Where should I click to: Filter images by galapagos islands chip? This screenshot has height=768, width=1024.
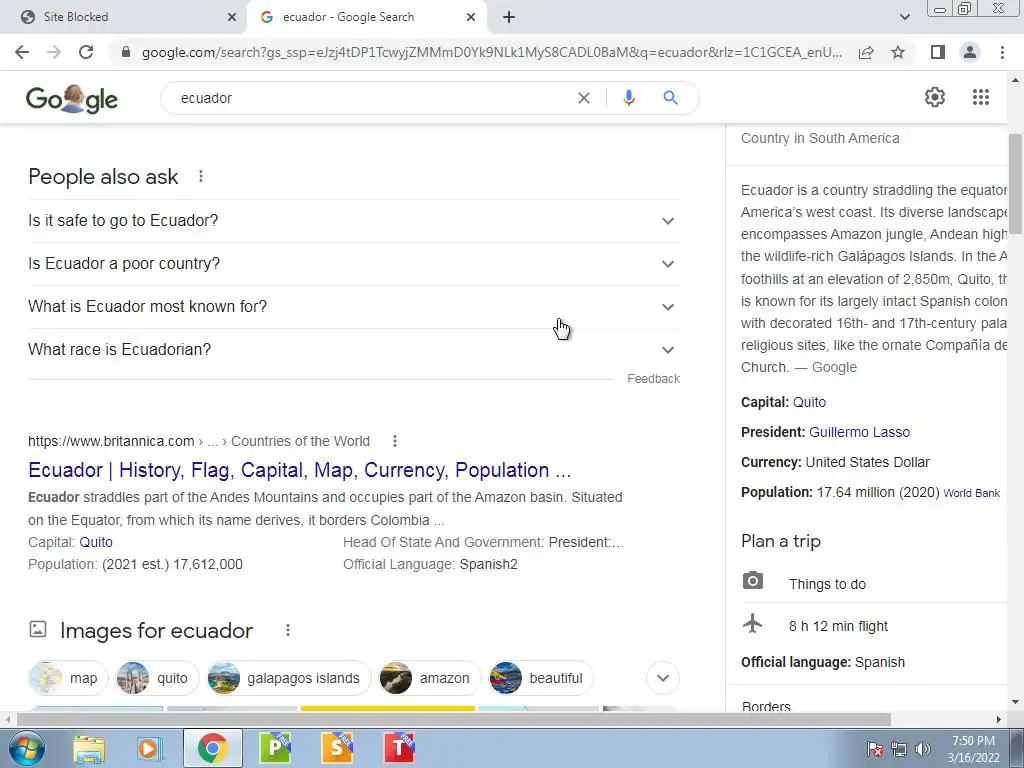coord(289,678)
